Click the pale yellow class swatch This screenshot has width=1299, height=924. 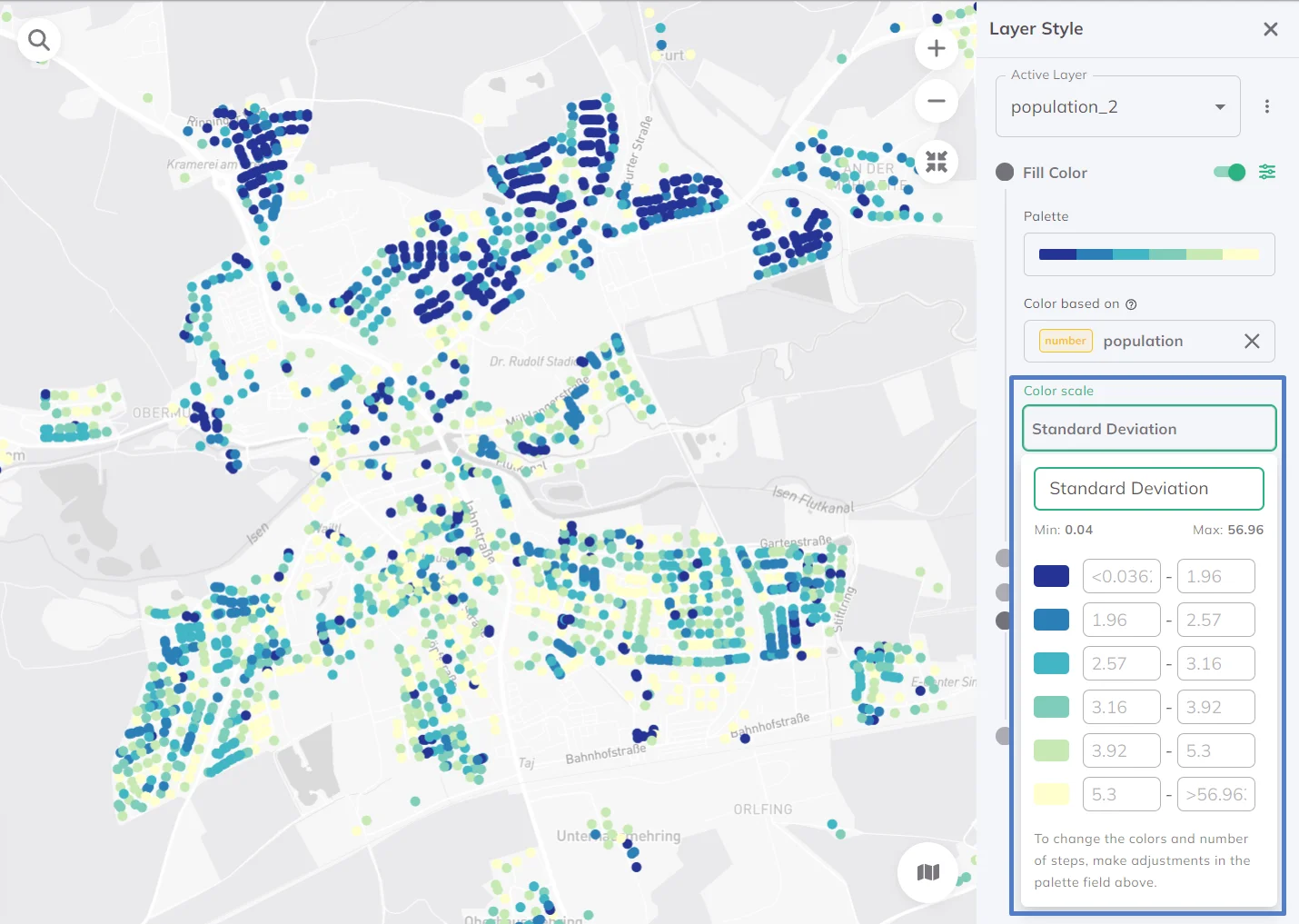click(x=1052, y=794)
